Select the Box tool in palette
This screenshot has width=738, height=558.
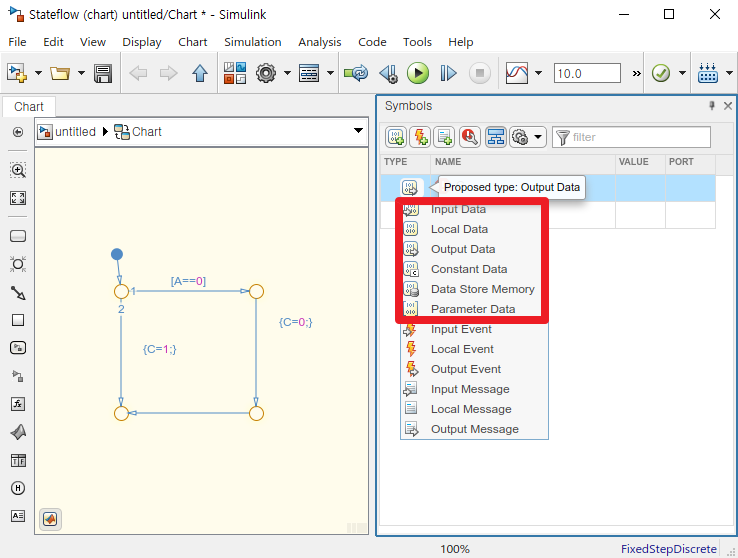[x=18, y=320]
